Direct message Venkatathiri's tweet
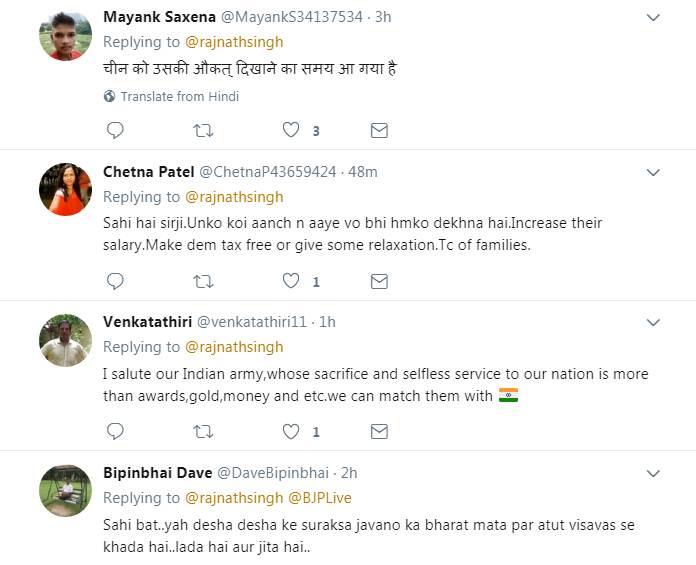 pyautogui.click(x=379, y=432)
